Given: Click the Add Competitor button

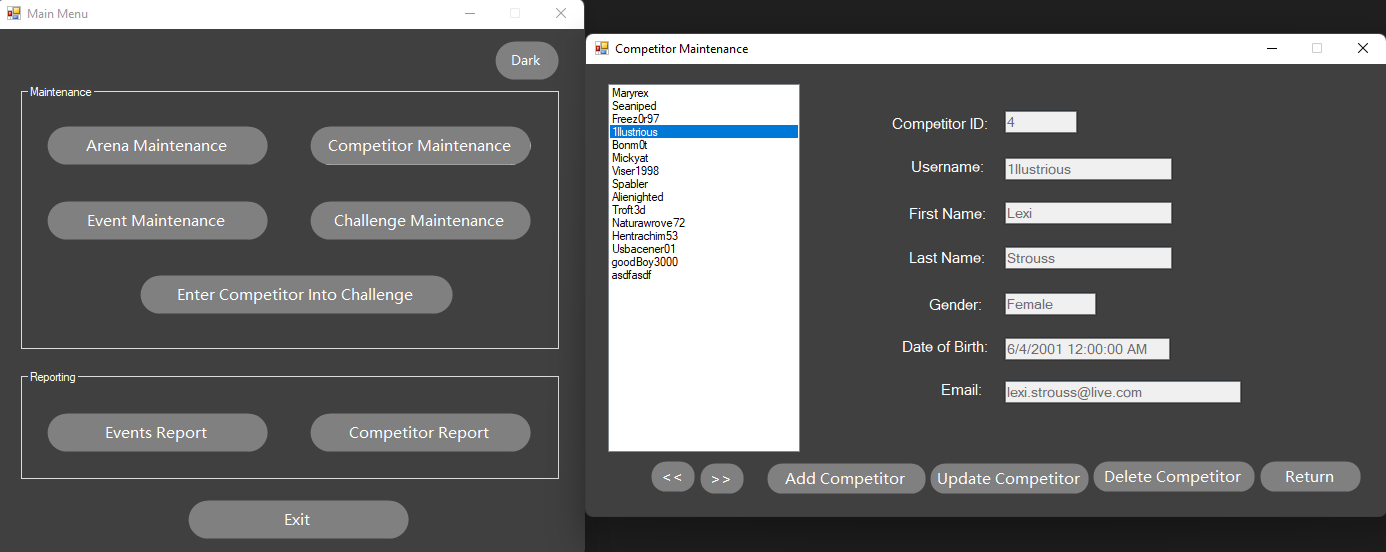Looking at the screenshot, I should pyautogui.click(x=845, y=478).
